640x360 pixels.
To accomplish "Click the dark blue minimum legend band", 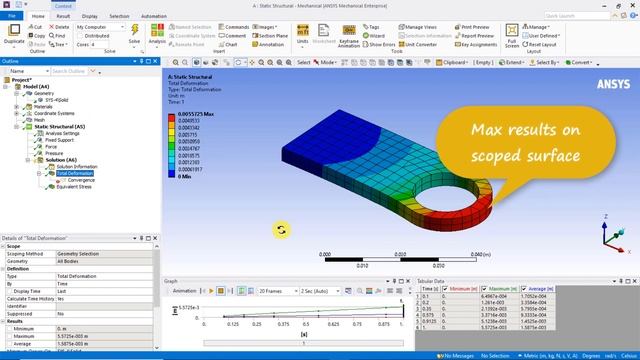I will tap(171, 173).
